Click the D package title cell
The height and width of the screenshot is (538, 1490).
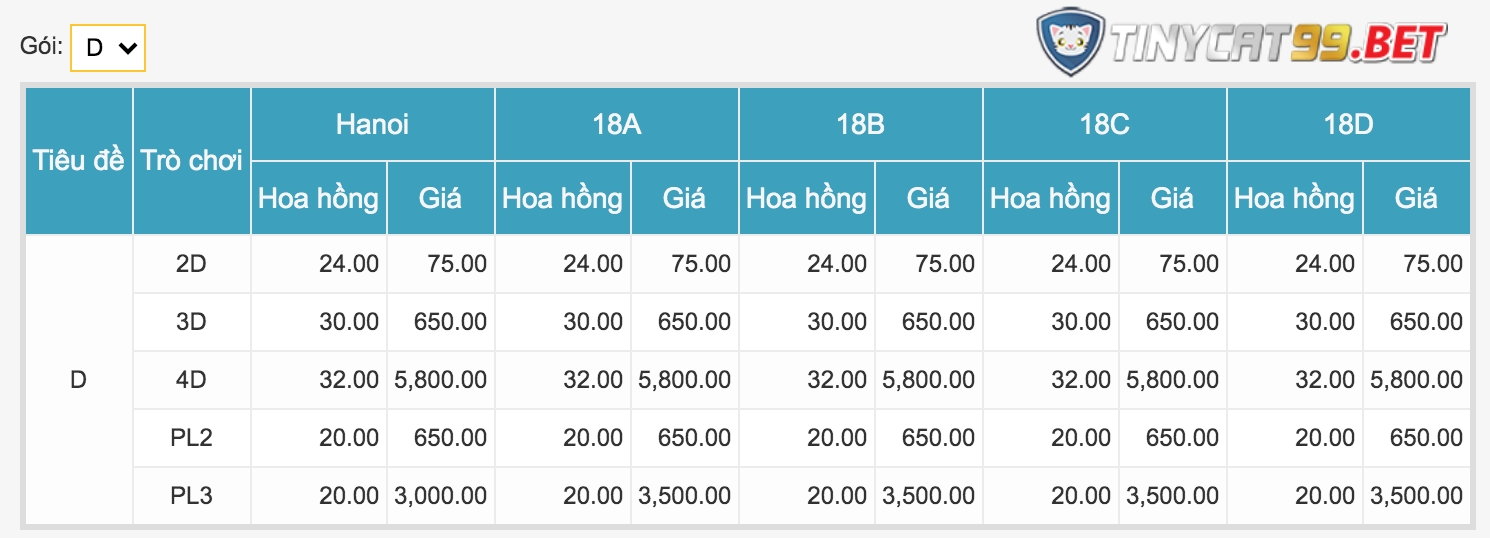coord(79,380)
